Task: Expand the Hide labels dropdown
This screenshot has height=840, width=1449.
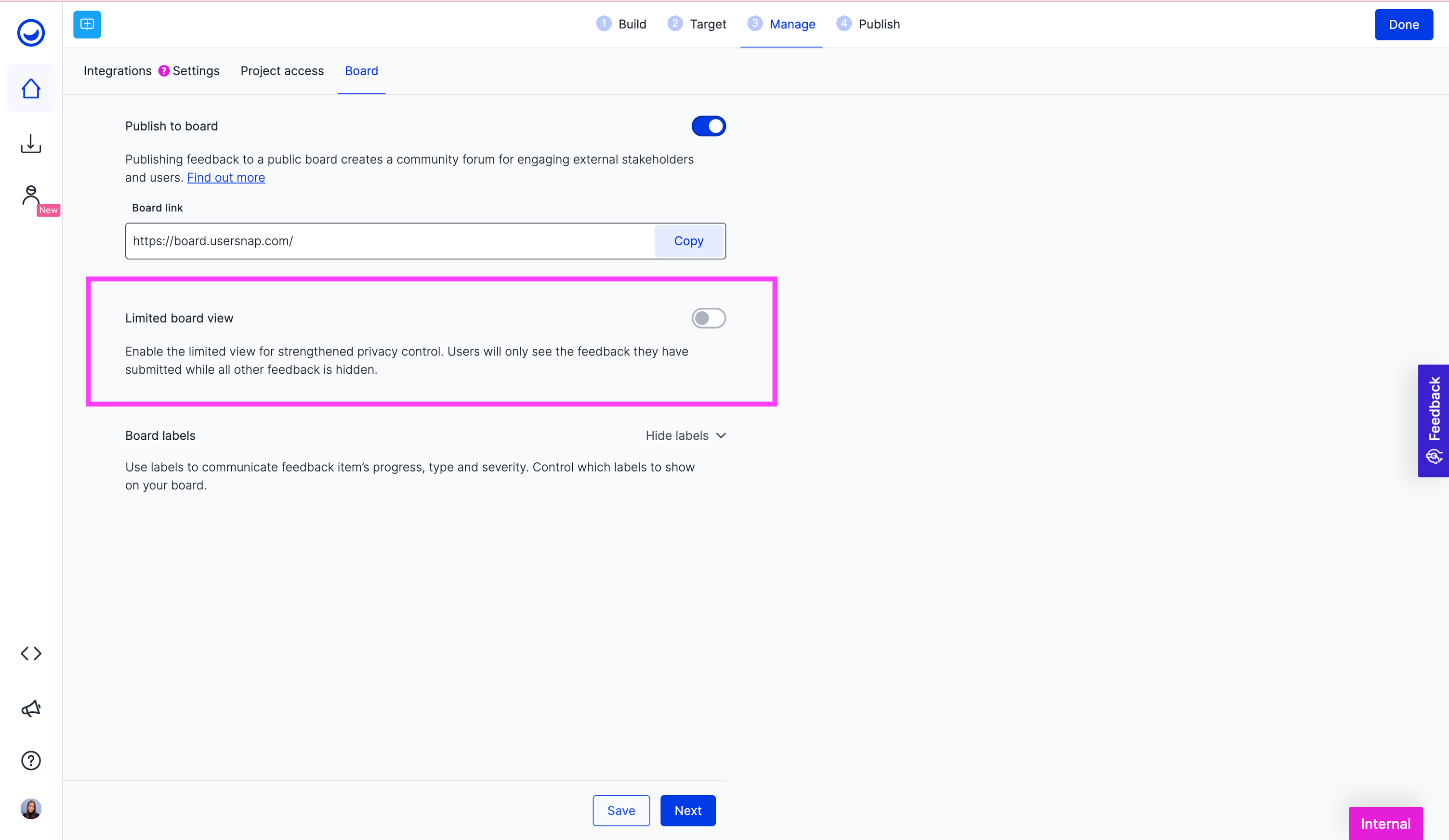Action: 685,436
